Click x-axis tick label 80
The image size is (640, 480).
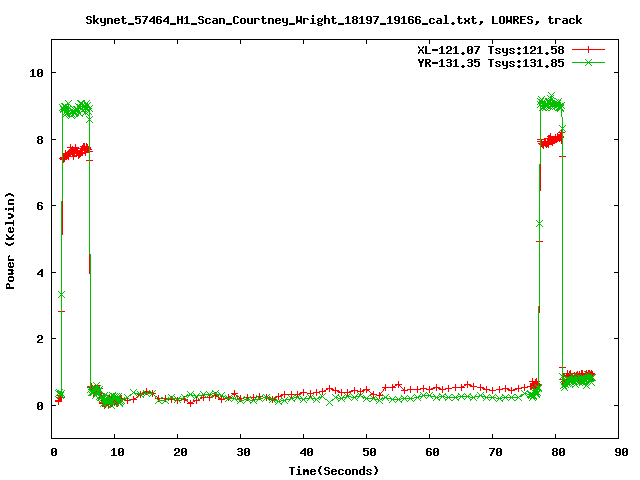tap(558, 452)
